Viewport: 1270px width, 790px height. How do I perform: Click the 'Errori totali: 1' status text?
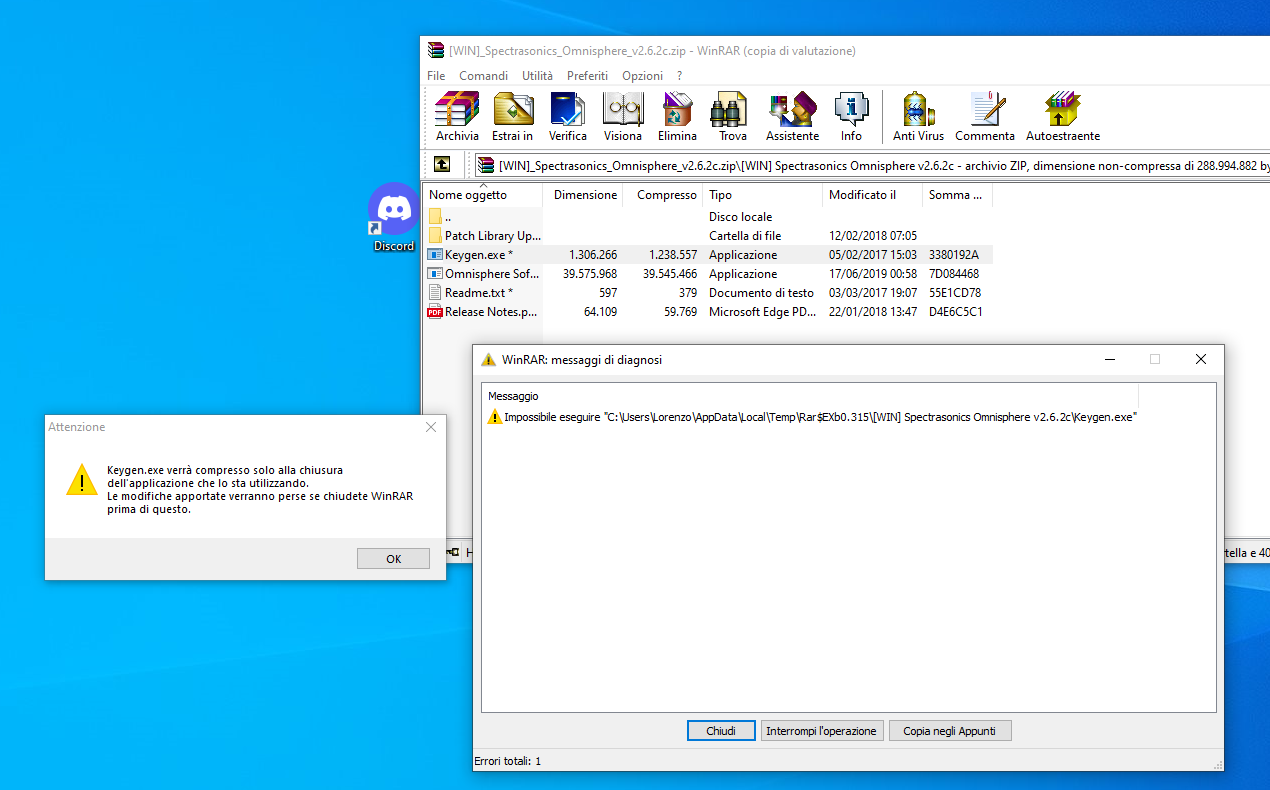click(x=507, y=761)
